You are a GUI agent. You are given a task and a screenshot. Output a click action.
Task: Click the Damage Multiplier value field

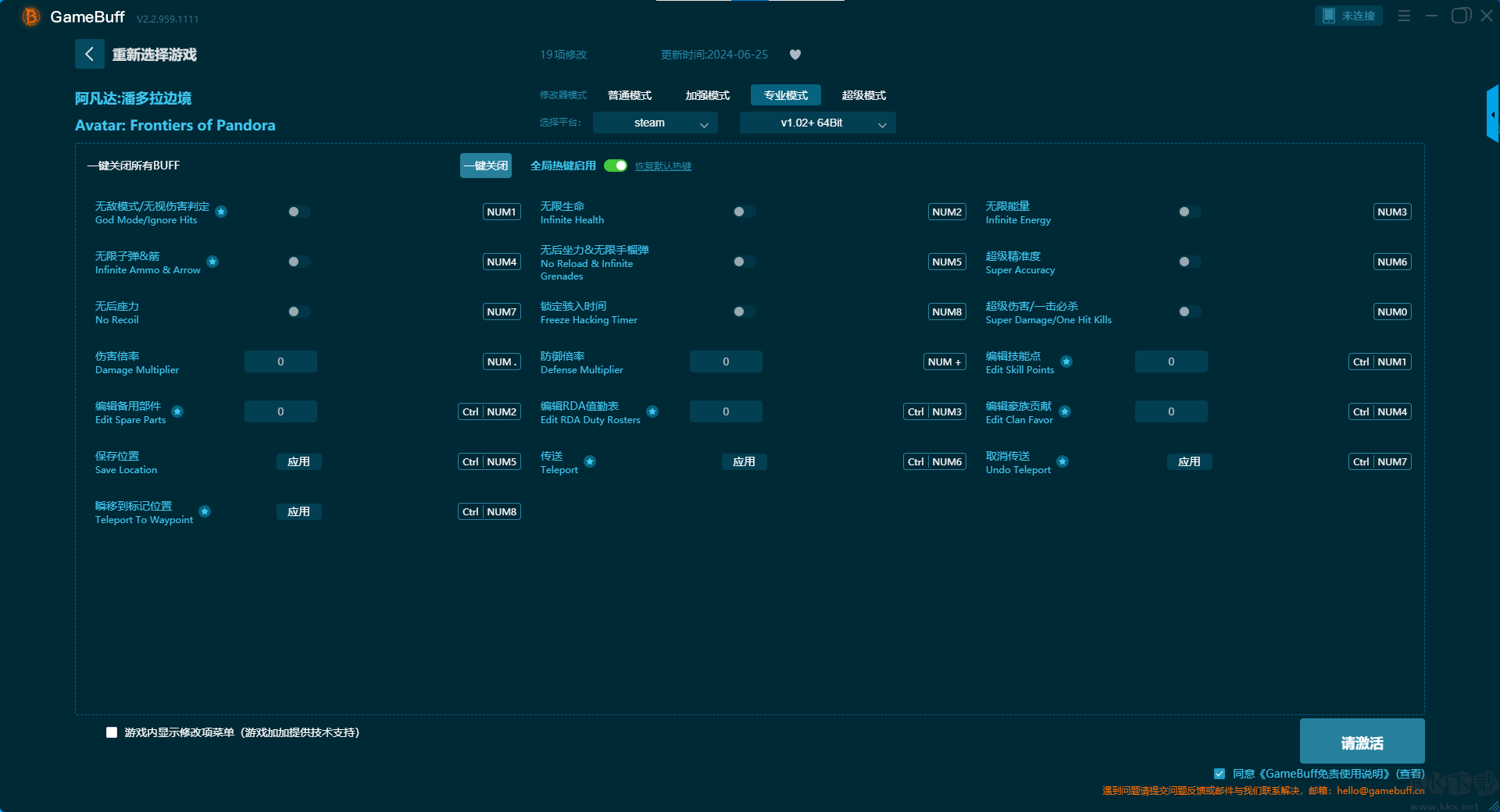[x=280, y=361]
